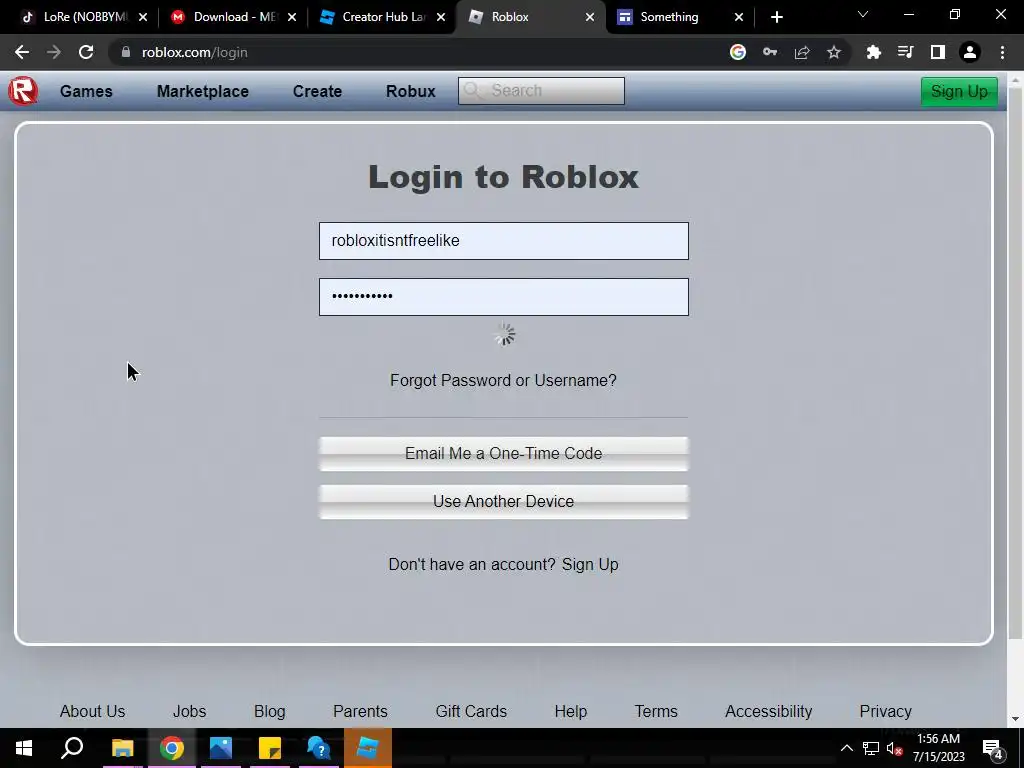Open Chrome profile avatar icon
Viewport: 1024px width, 768px height.
tap(970, 52)
